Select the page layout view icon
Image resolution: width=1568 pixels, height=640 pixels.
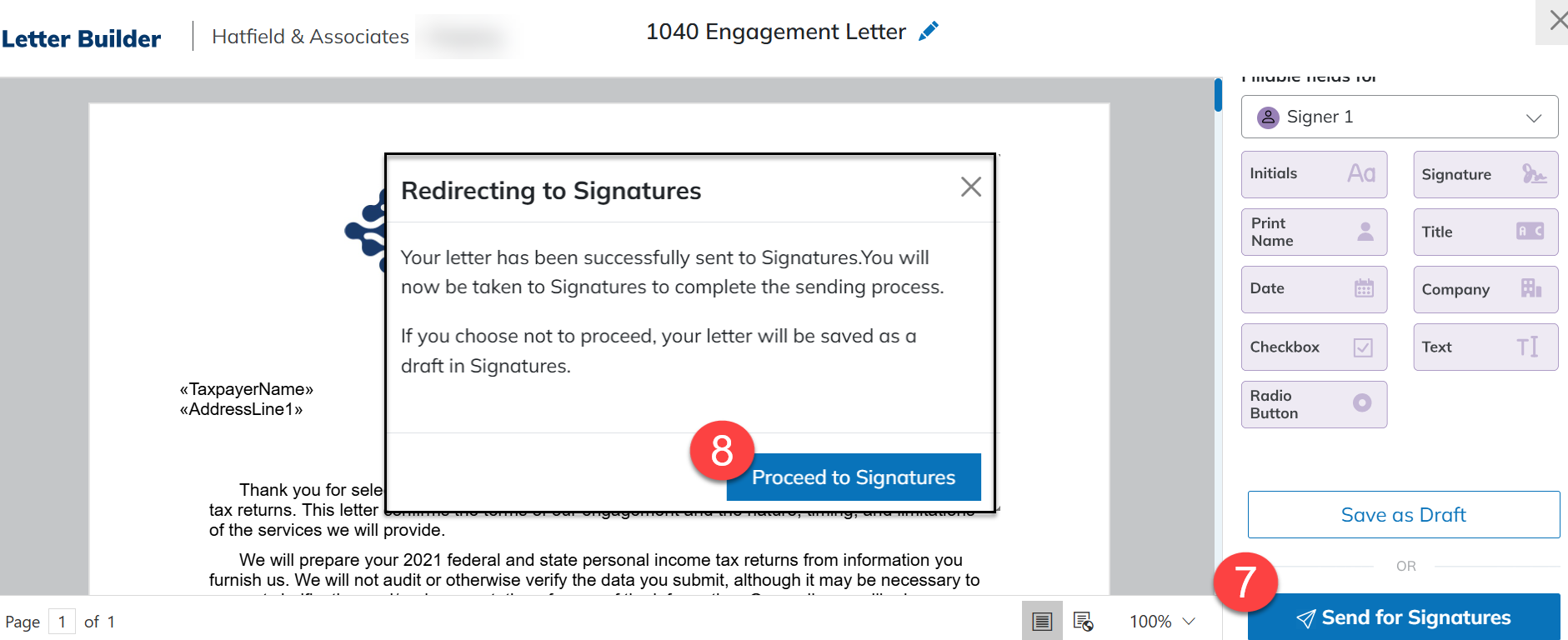(1042, 621)
